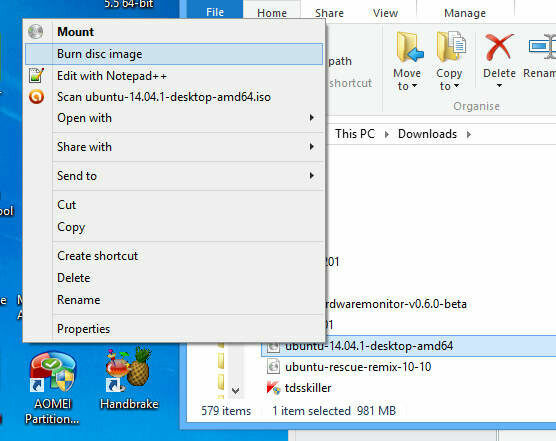Open the Move to dropdown arrow
Screen dimensions: 556x441
click(414, 86)
